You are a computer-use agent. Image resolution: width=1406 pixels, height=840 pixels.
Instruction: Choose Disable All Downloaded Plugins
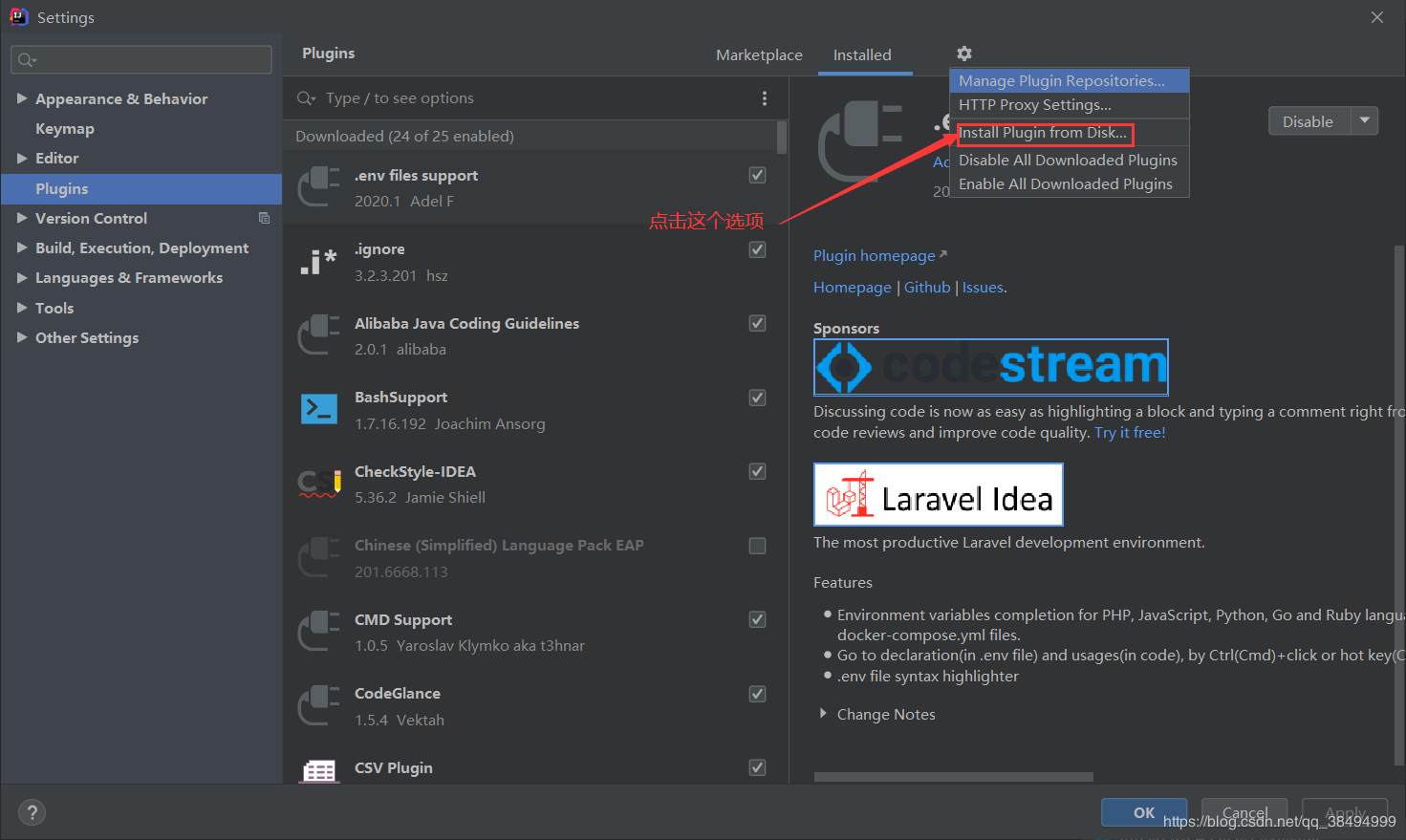(x=1070, y=161)
